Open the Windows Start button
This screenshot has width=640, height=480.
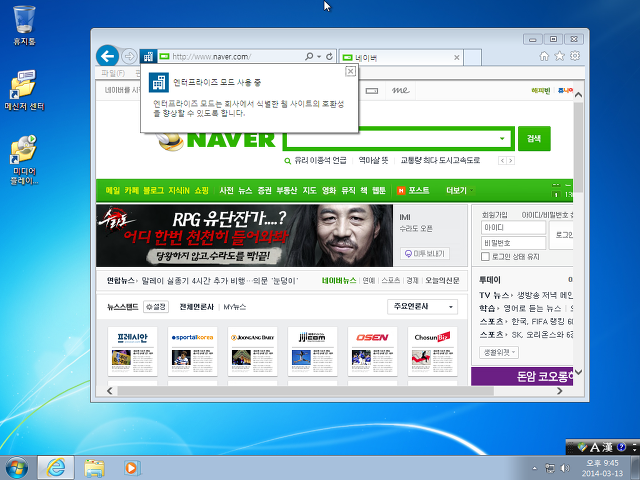click(17, 468)
